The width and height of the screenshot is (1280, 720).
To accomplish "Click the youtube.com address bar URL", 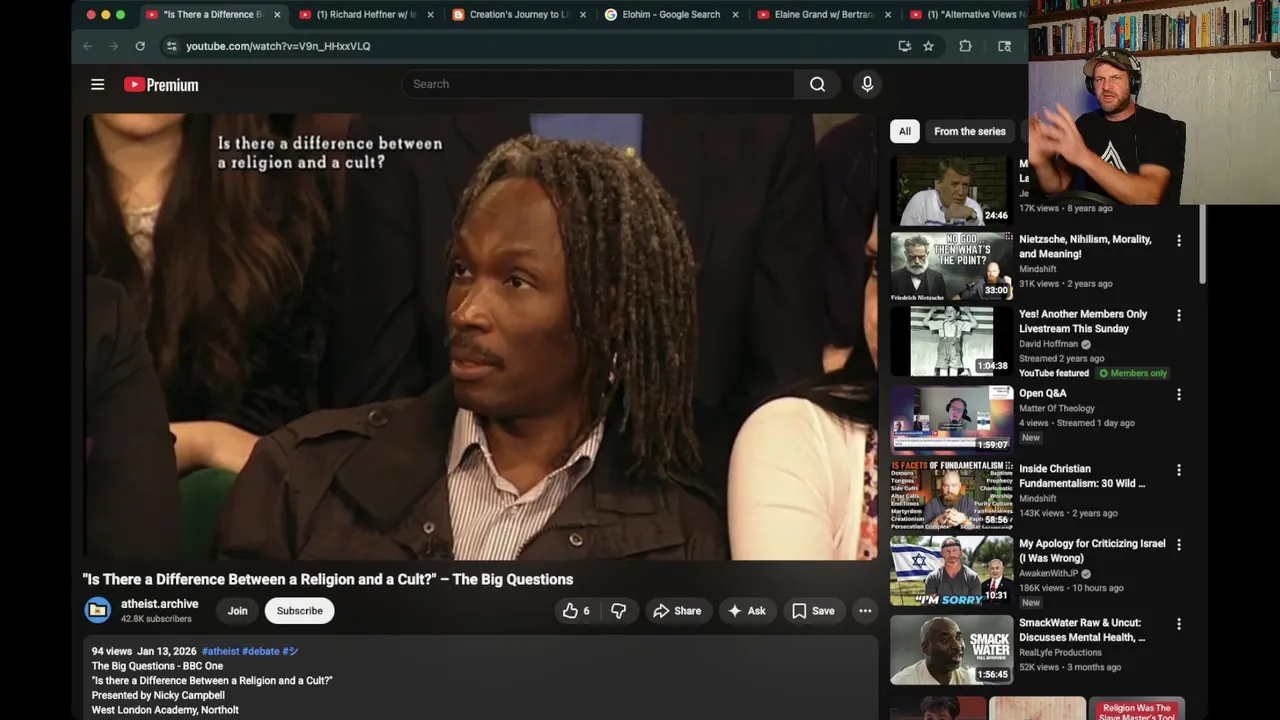I will click(x=278, y=46).
